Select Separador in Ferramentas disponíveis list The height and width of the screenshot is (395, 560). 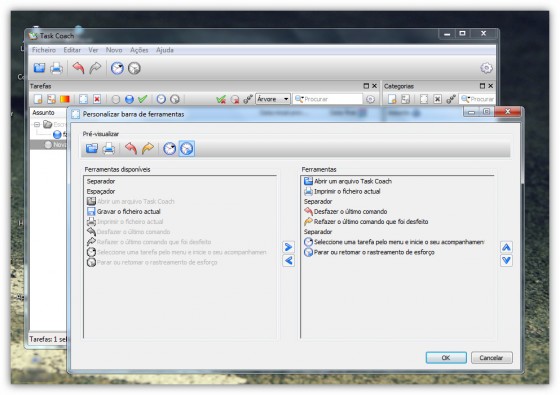click(x=101, y=181)
